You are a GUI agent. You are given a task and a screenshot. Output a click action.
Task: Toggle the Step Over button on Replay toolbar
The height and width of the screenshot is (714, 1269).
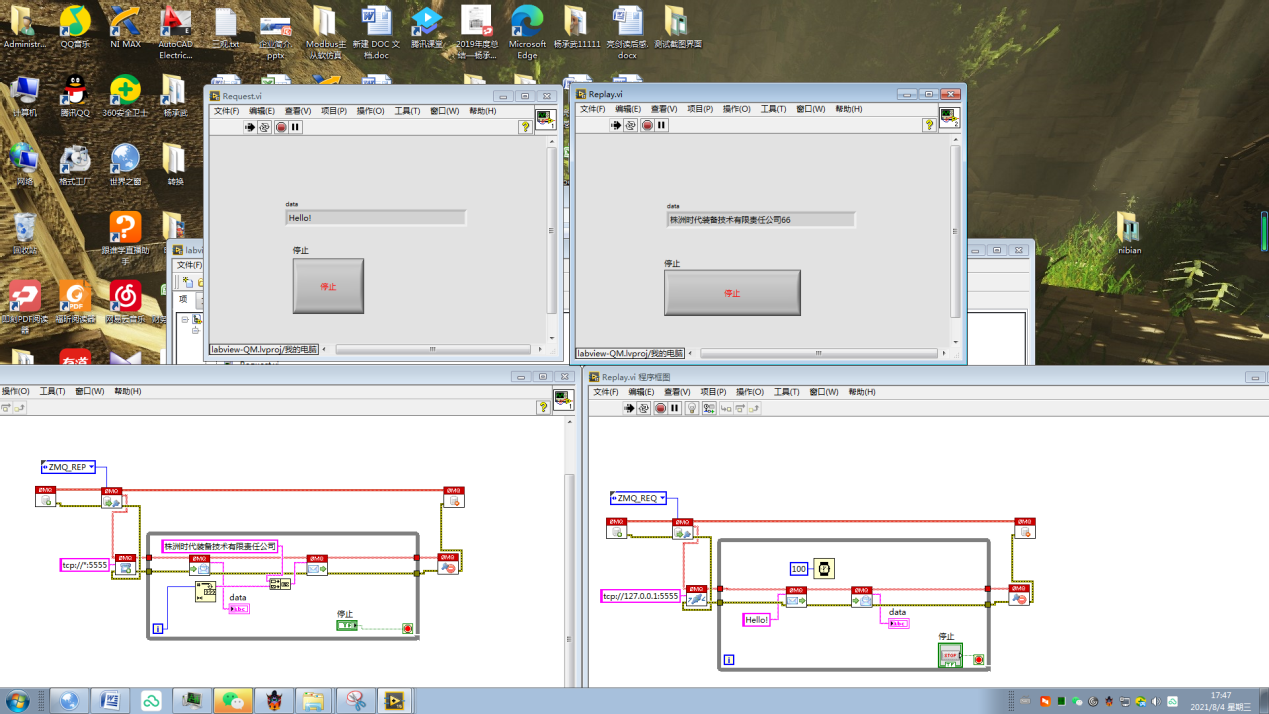739,408
